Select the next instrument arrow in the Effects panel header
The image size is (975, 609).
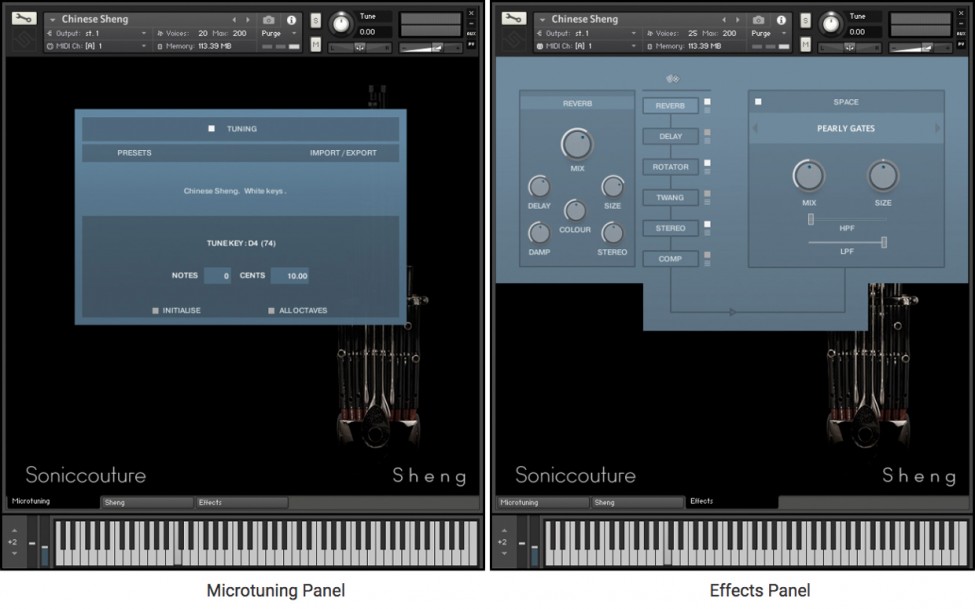tap(738, 19)
